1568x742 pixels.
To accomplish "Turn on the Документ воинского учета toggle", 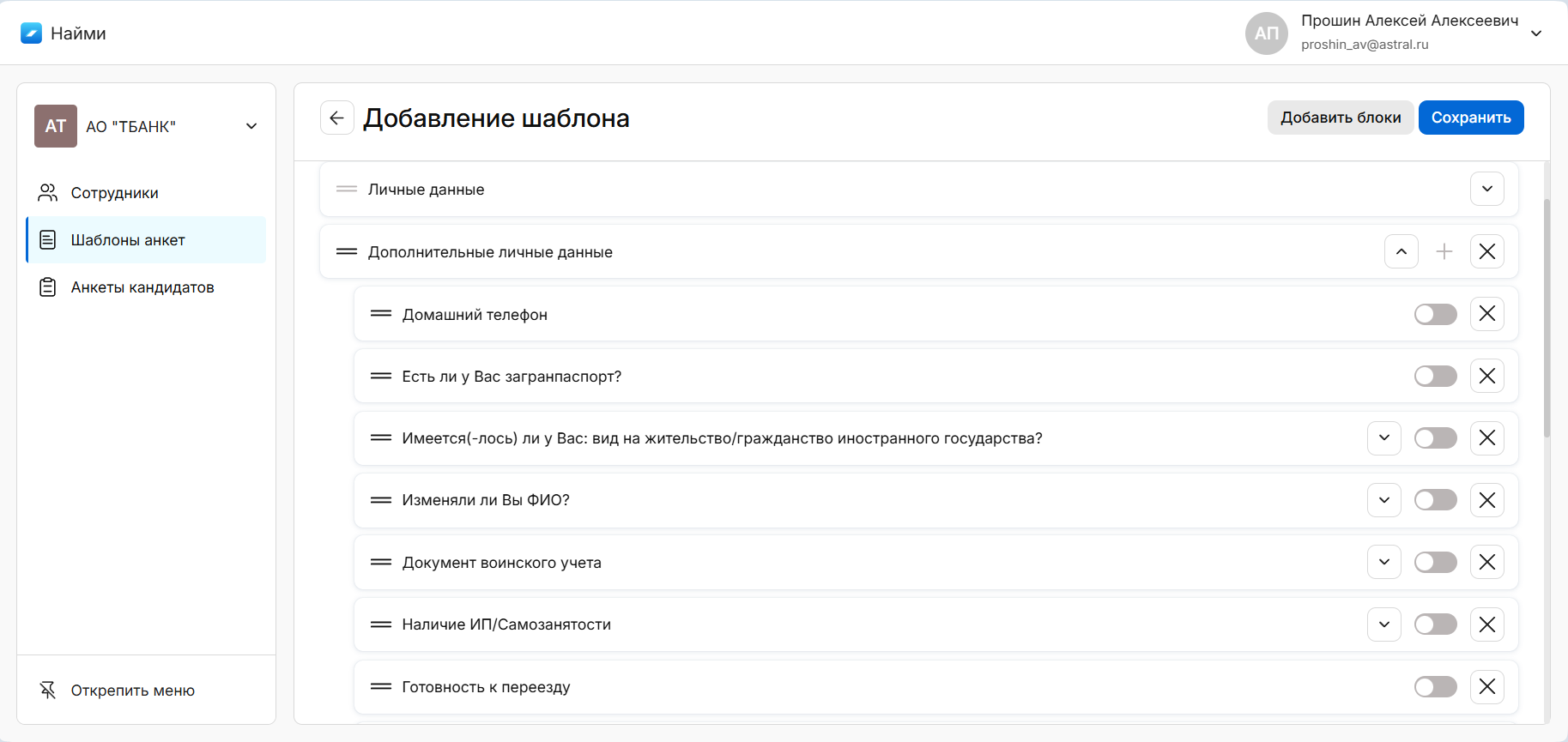I will (x=1435, y=563).
